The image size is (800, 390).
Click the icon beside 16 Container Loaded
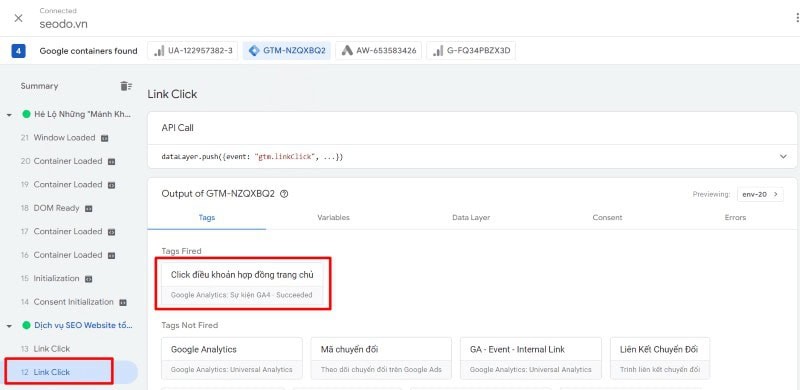(111, 256)
